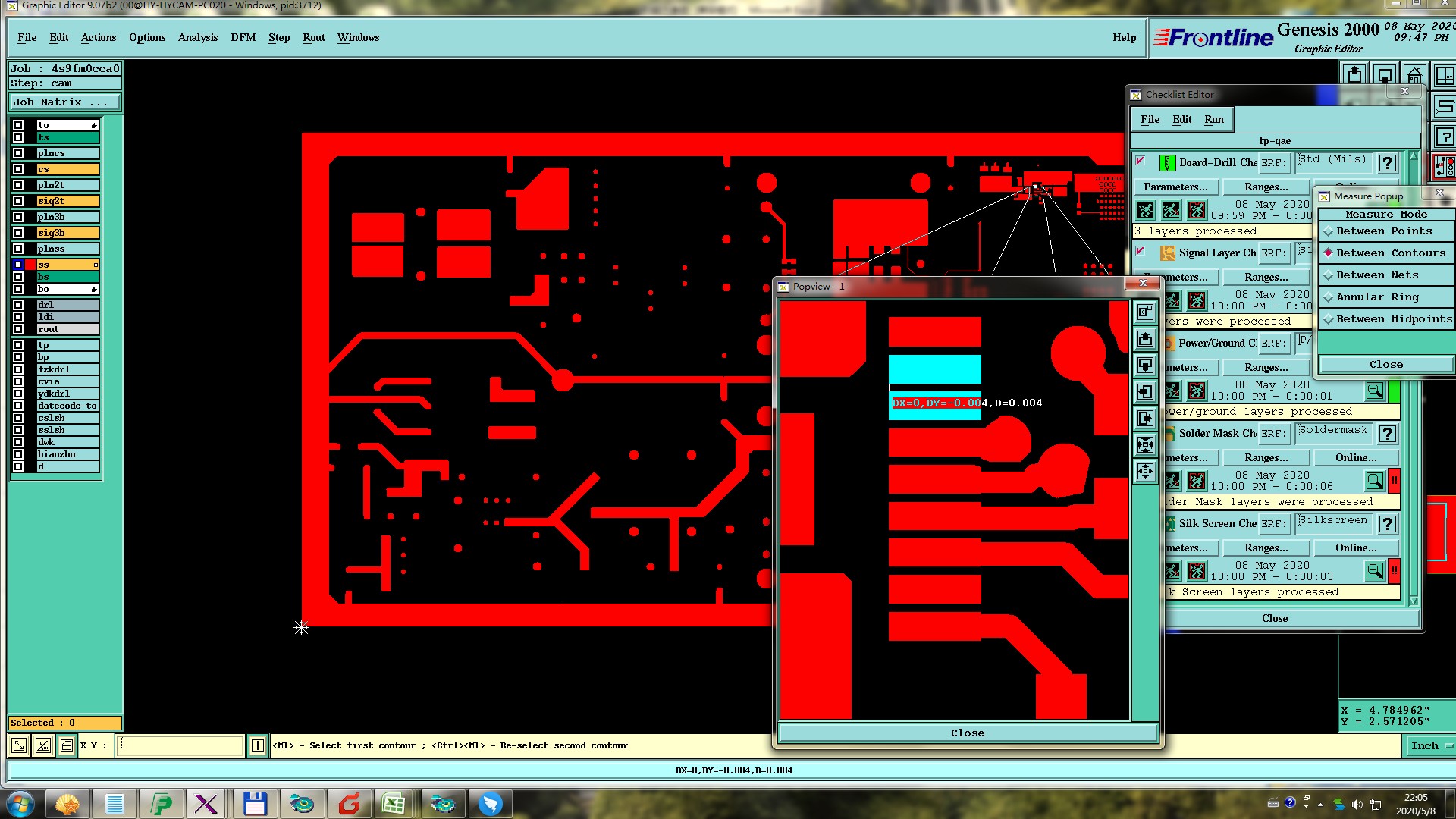Screen dimensions: 1456x819
Task: Open the DFM menu
Action: click(x=243, y=38)
